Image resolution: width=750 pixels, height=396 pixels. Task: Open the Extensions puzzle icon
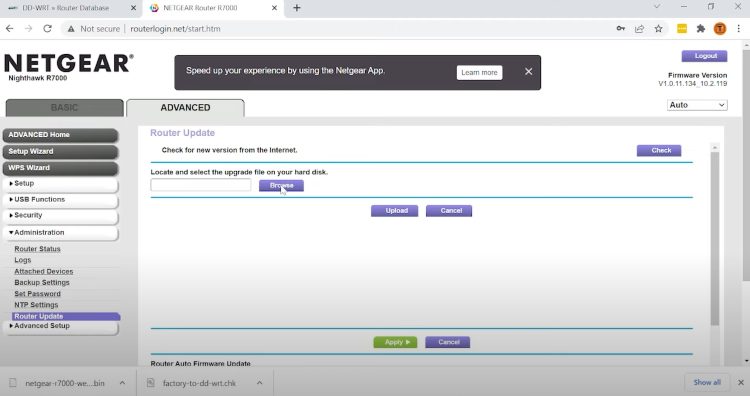point(701,29)
